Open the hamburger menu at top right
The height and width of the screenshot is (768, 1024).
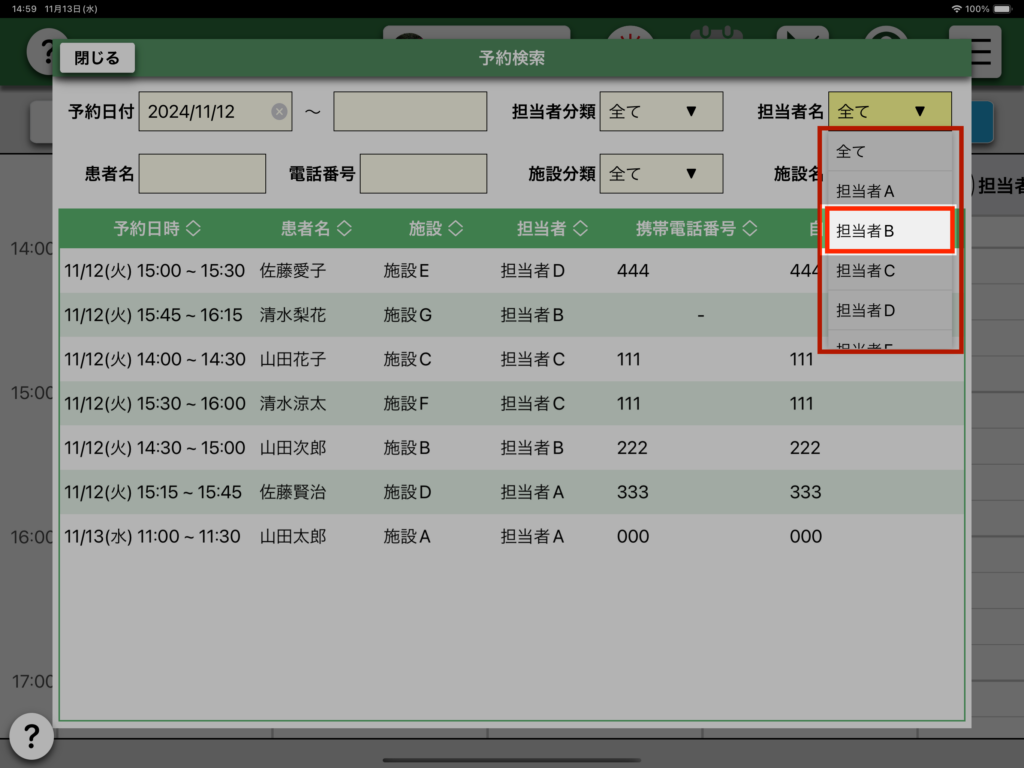click(x=973, y=52)
